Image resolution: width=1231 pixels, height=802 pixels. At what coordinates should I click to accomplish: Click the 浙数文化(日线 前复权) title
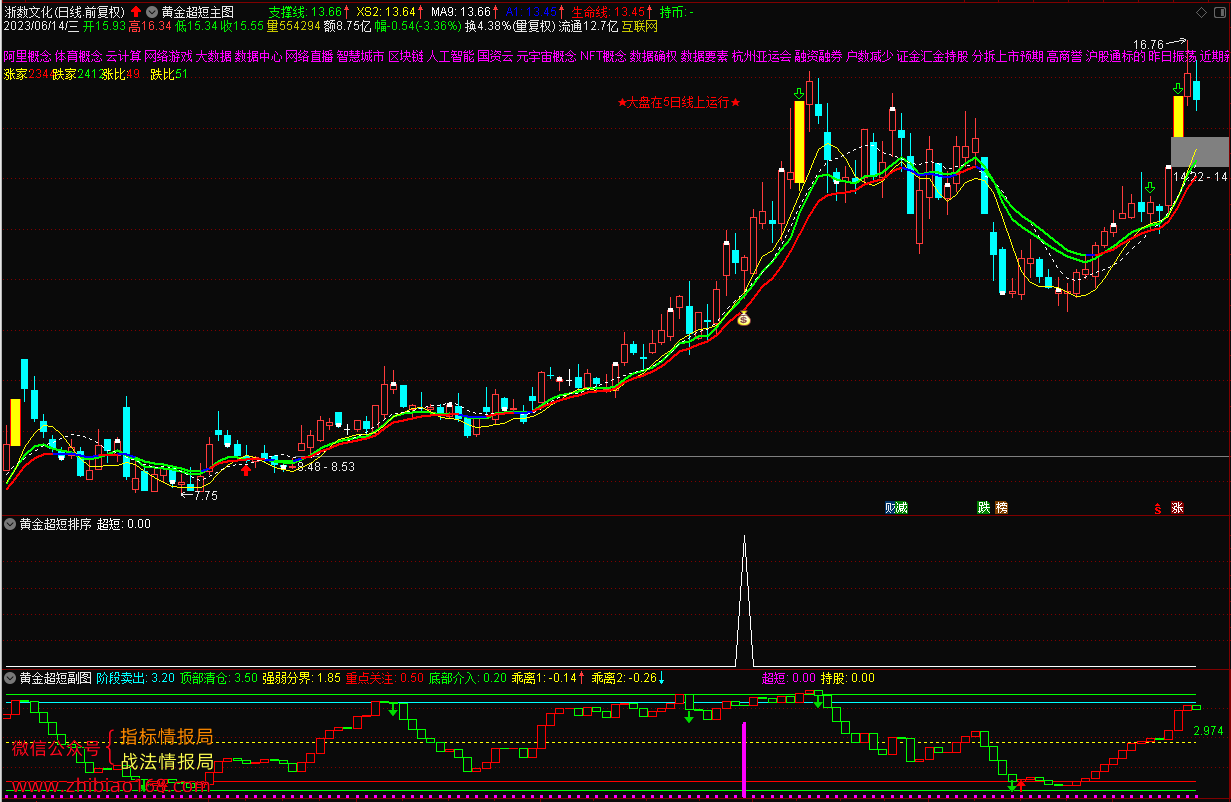pyautogui.click(x=64, y=12)
